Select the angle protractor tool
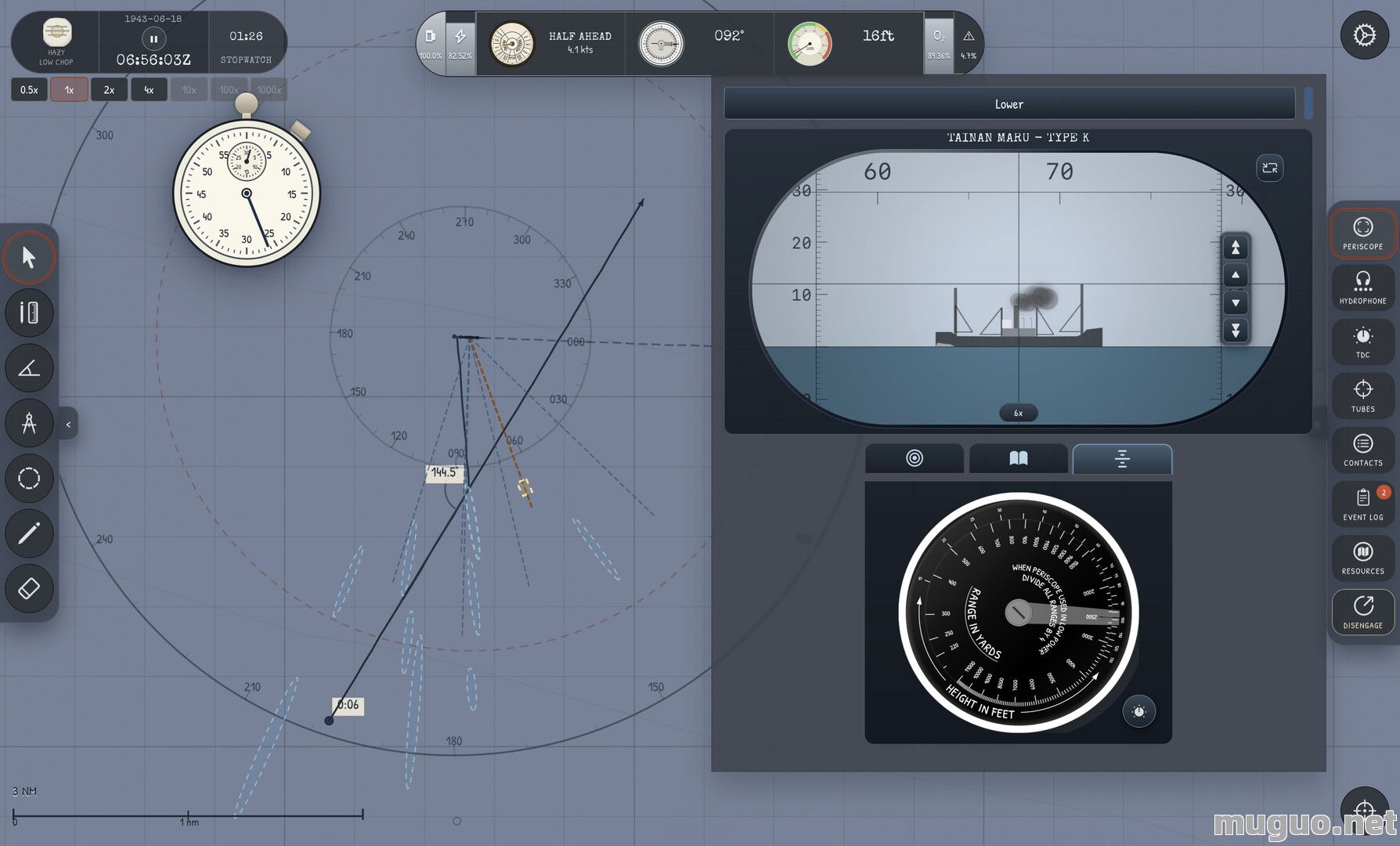Image resolution: width=1400 pixels, height=846 pixels. point(29,368)
